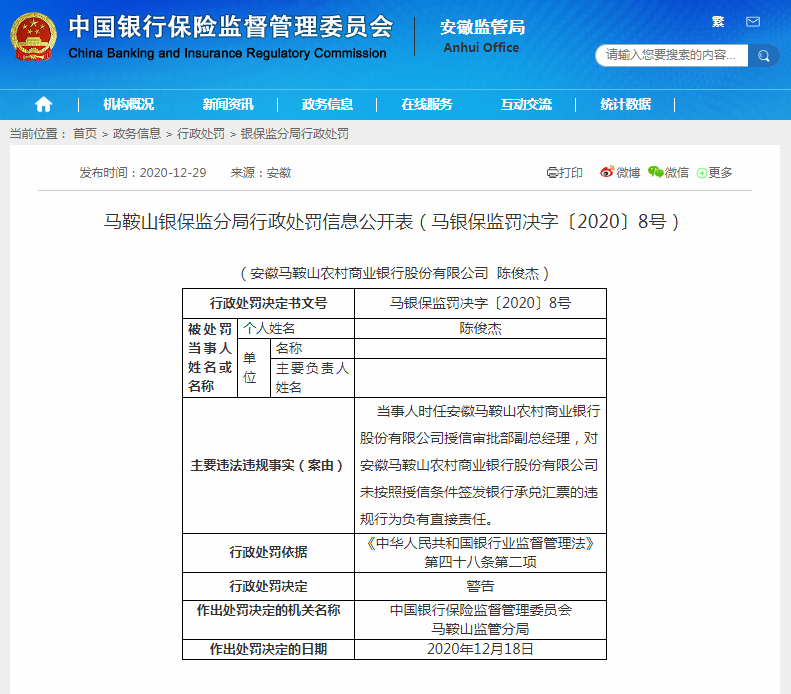Click the 作出处罚决定的日期 cell

[268, 649]
